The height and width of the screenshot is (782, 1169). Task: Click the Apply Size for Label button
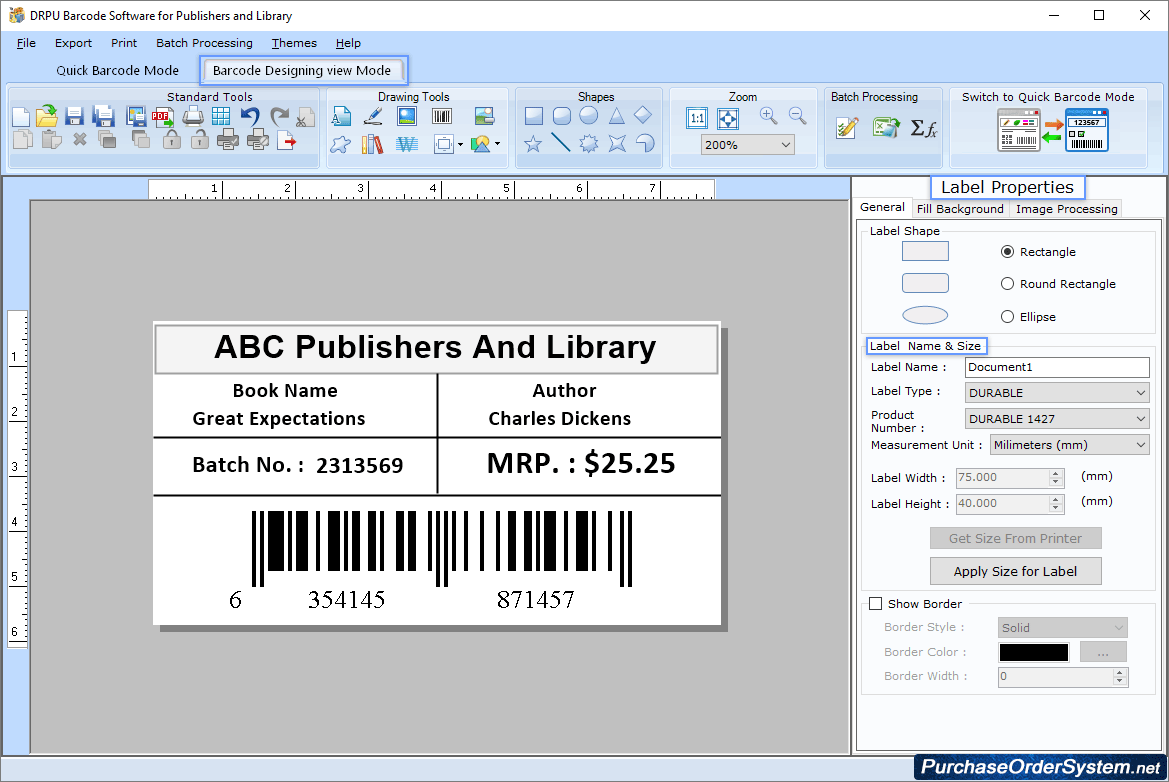[x=1015, y=572]
